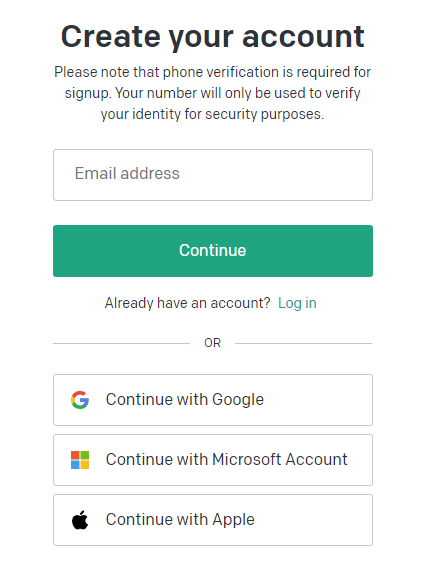Click the blue square of Microsoft logo
Image resolution: width=425 pixels, height=578 pixels.
coord(75,464)
